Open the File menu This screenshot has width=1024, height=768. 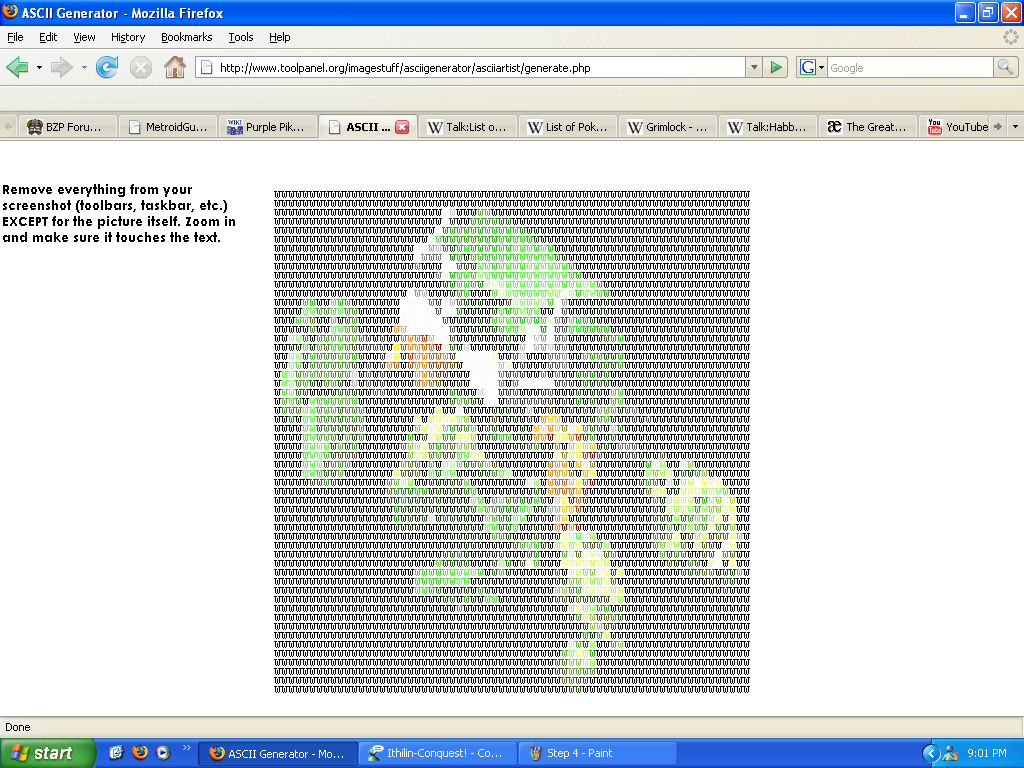click(x=15, y=37)
